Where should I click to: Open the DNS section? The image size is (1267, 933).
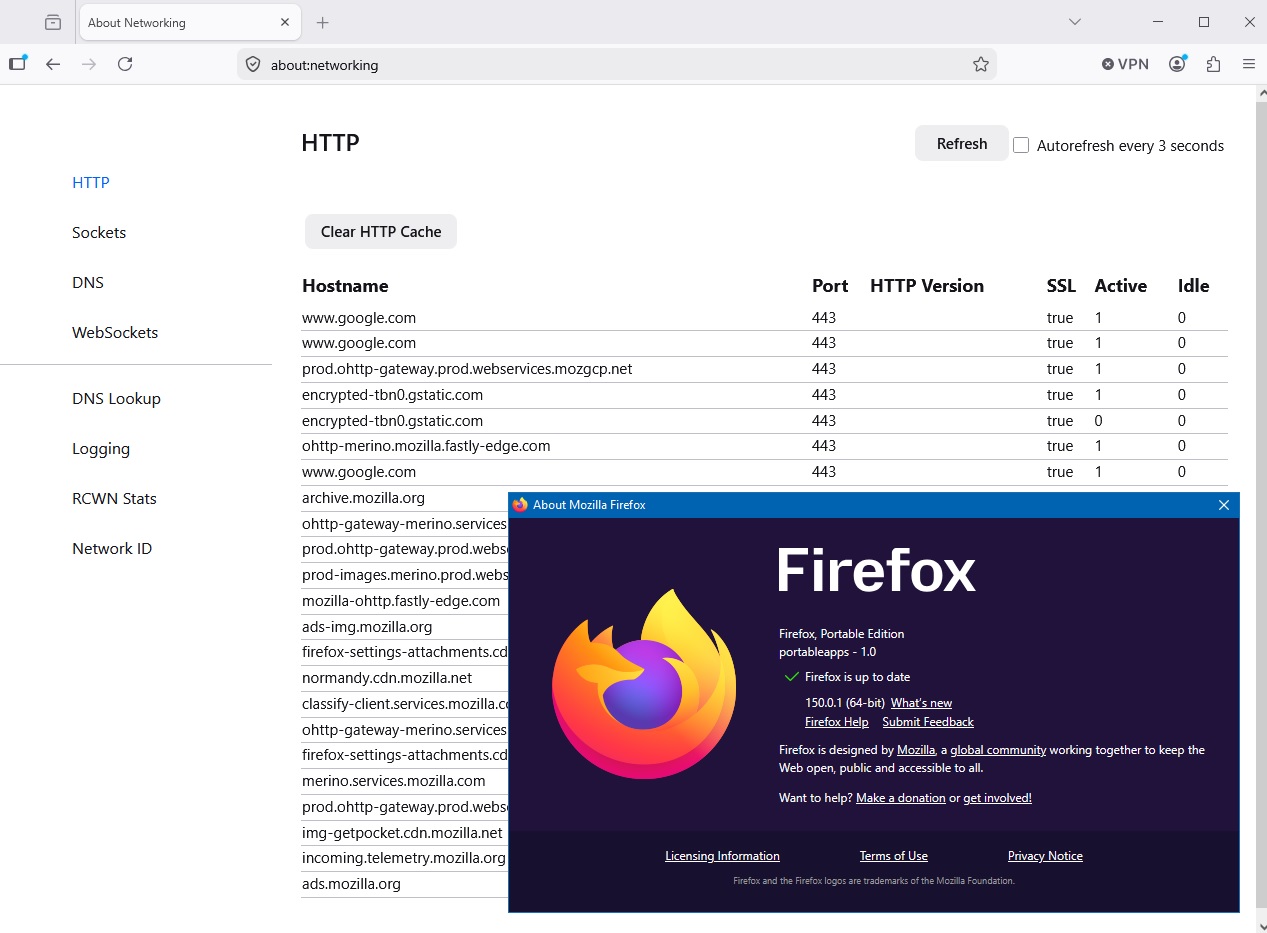88,283
